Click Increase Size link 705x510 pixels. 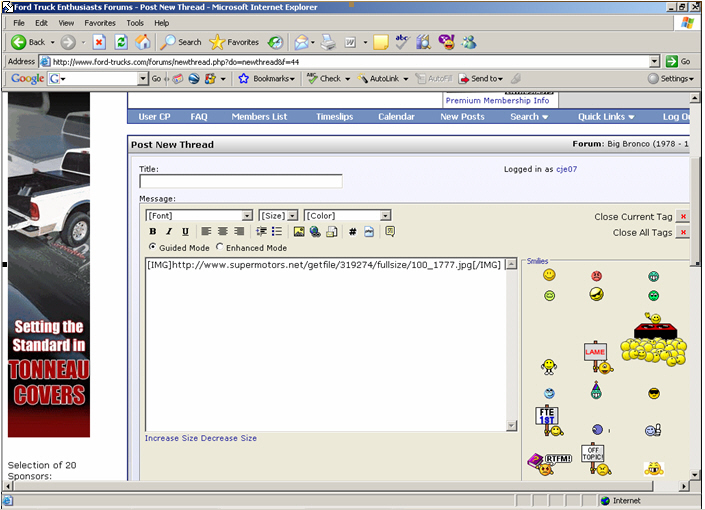tap(171, 438)
